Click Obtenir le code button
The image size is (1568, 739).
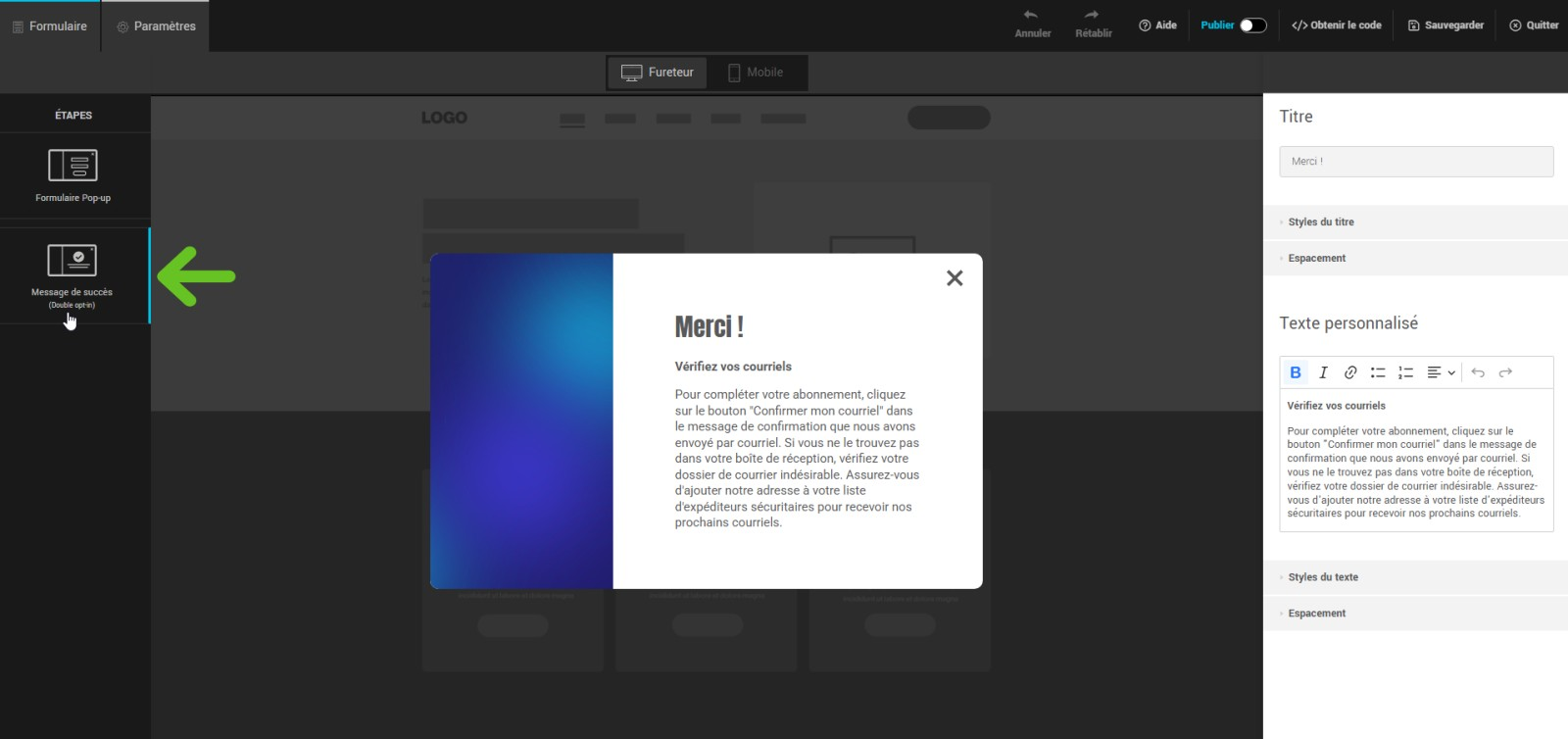(1336, 25)
